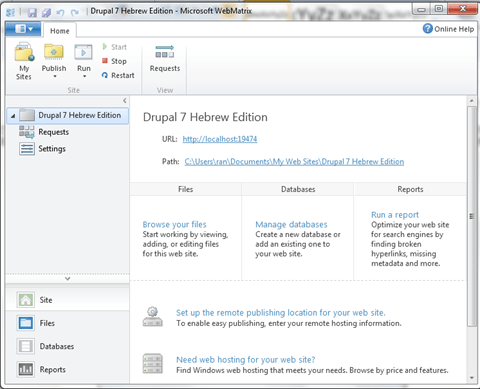Switch to the Site workspace
480x389 pixels.
click(68, 300)
